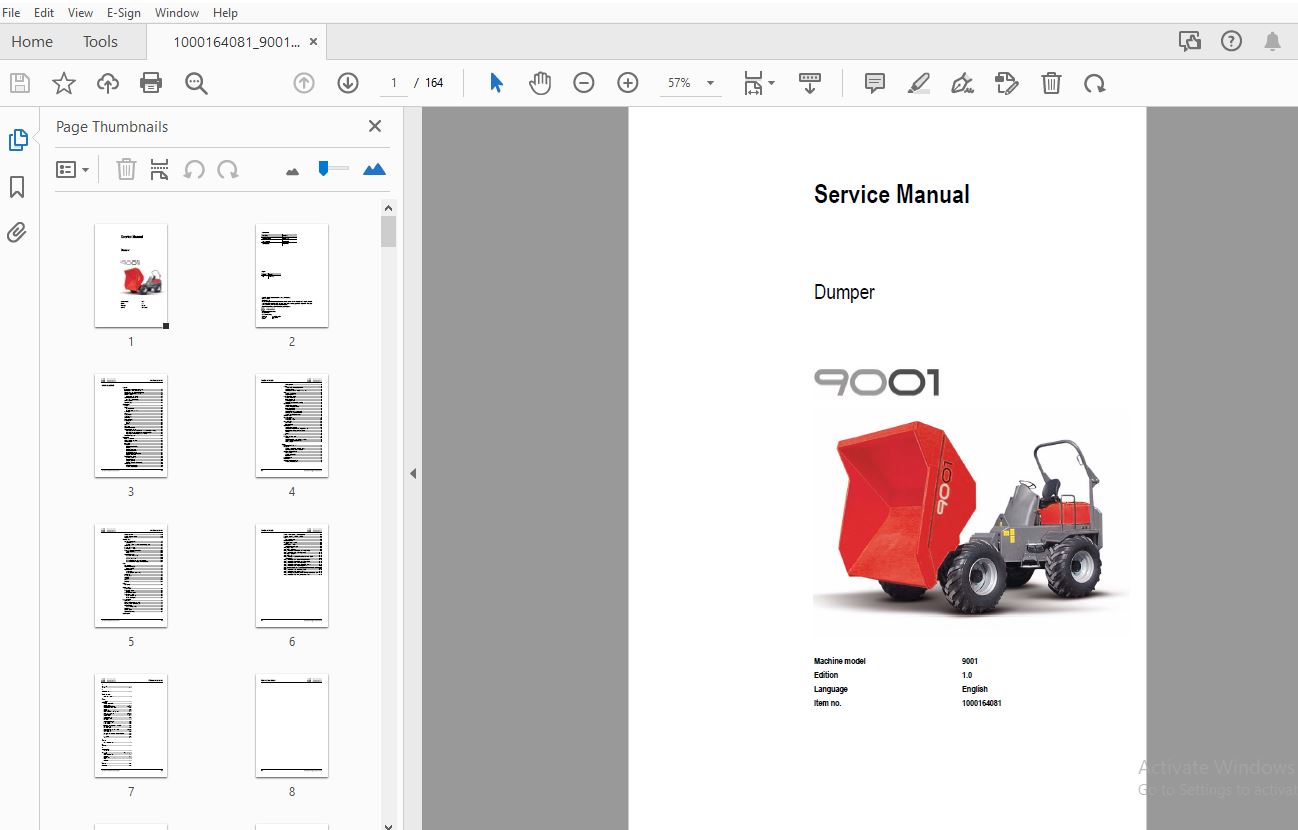Select page 7 thumbnail
The width and height of the screenshot is (1298, 830).
[131, 726]
